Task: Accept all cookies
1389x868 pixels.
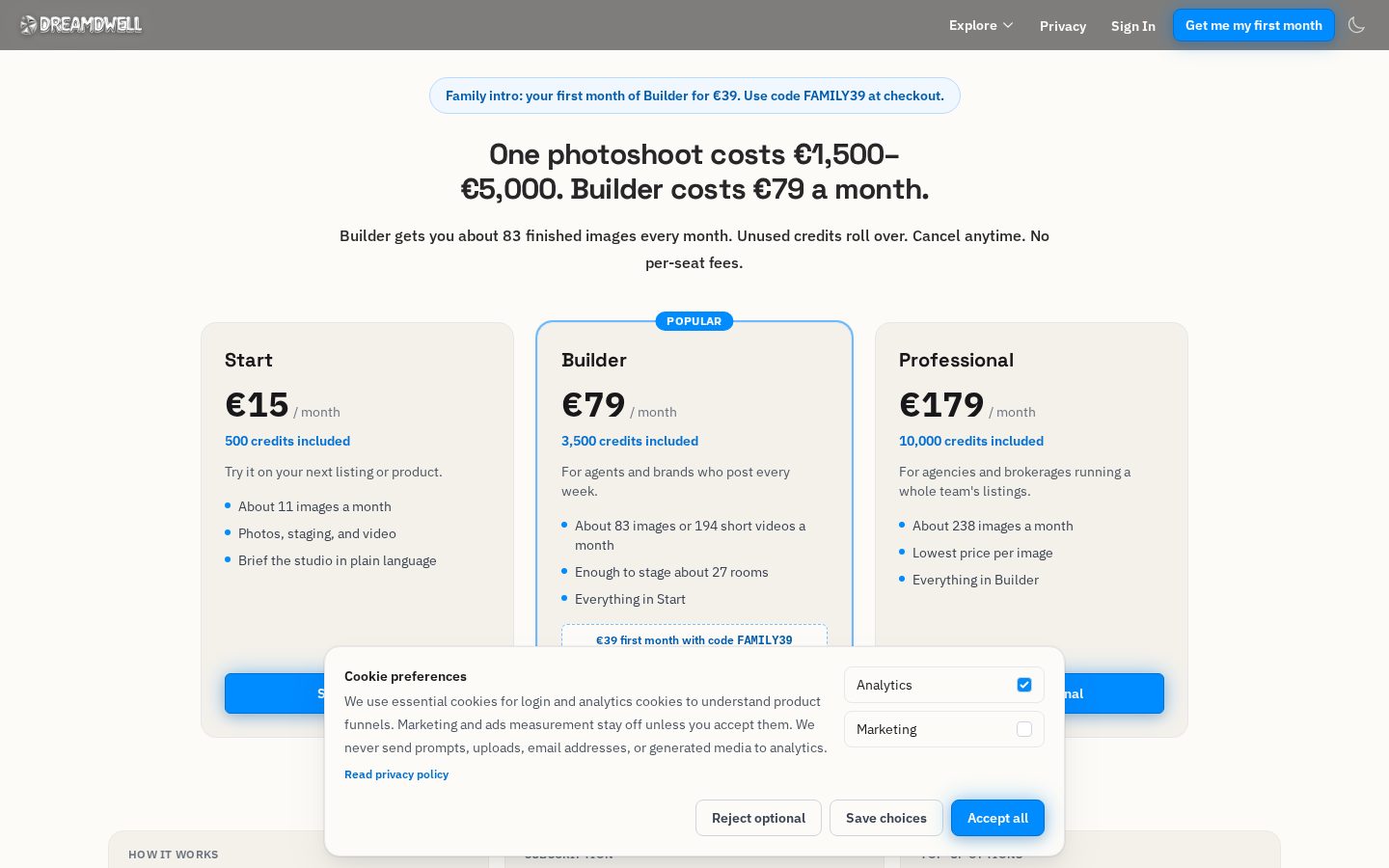Action: (x=997, y=818)
